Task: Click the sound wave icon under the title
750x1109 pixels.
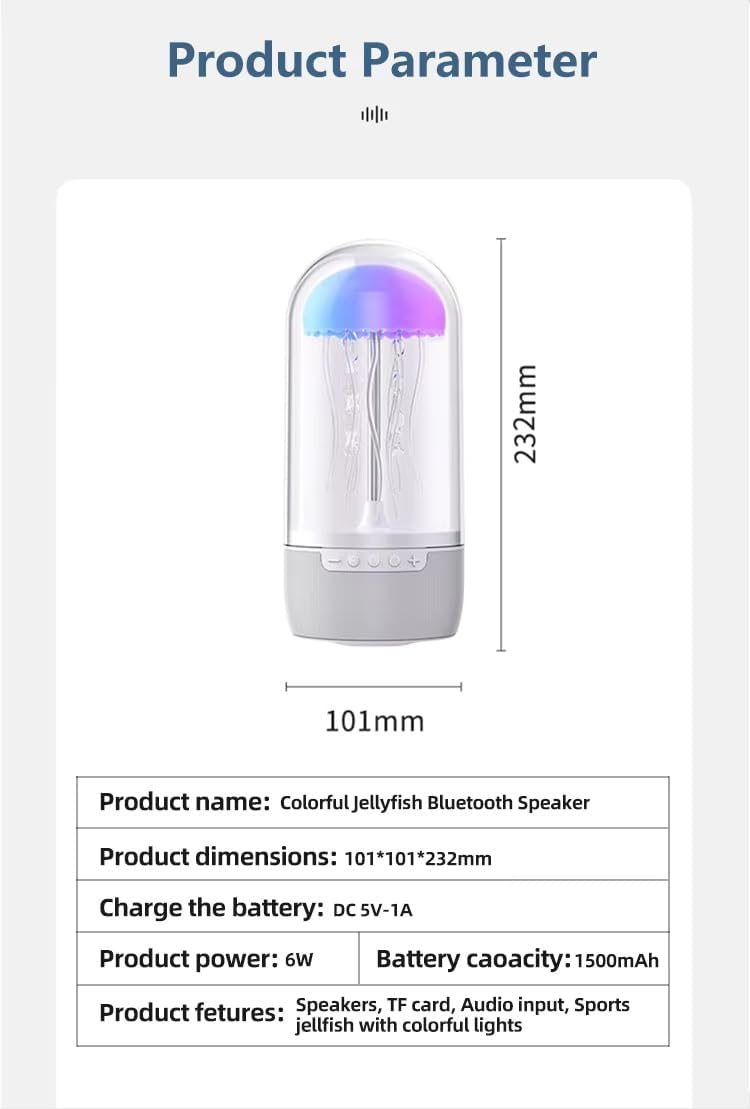Action: coord(374,115)
